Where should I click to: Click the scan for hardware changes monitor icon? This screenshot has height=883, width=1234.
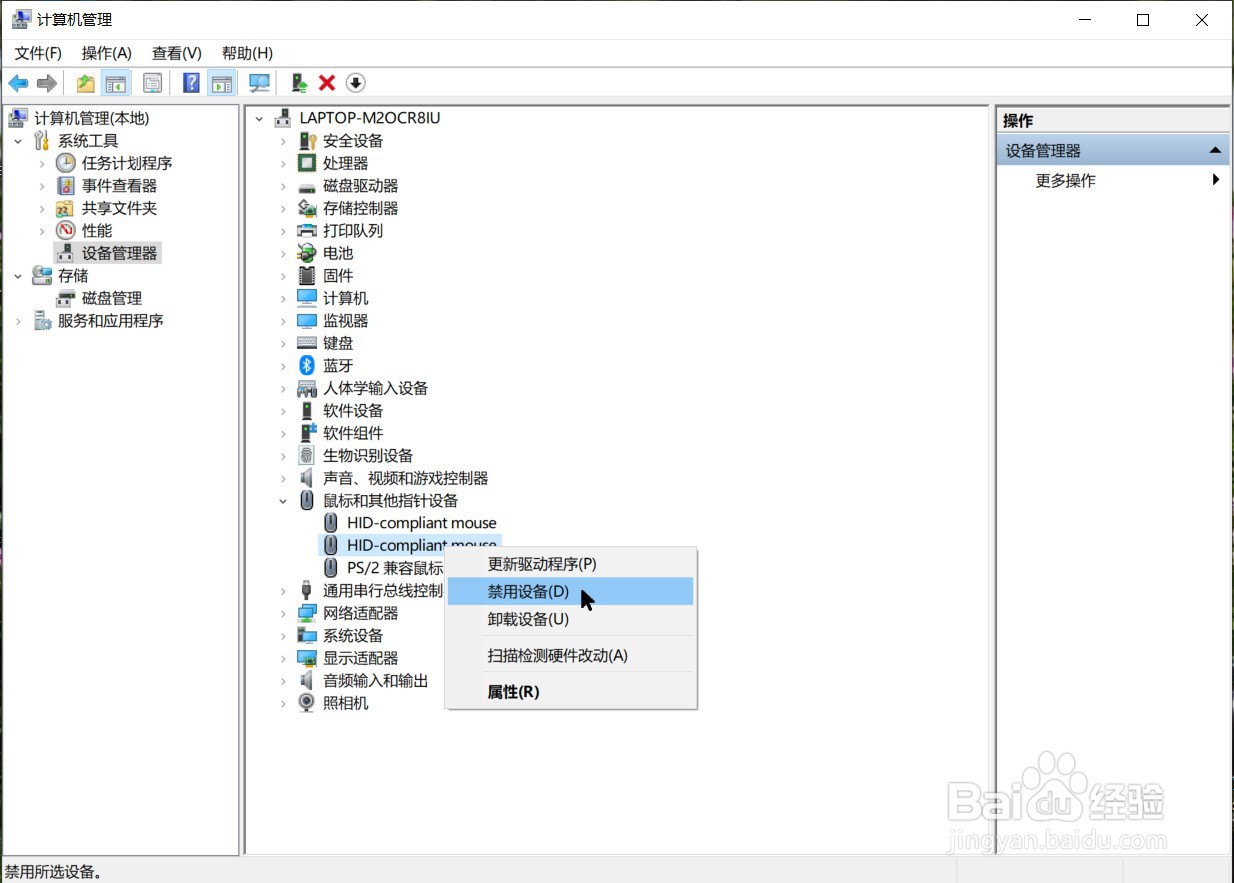(259, 83)
